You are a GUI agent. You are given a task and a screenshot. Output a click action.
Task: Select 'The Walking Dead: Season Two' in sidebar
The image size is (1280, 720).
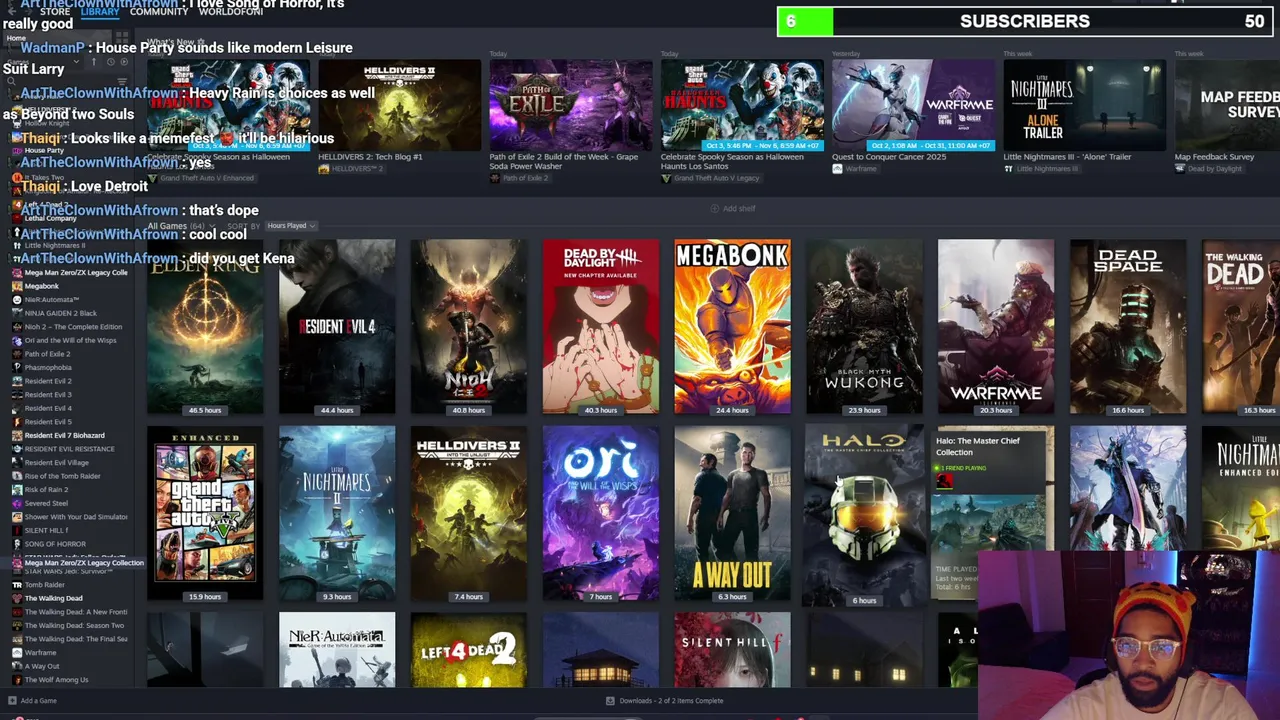point(74,626)
